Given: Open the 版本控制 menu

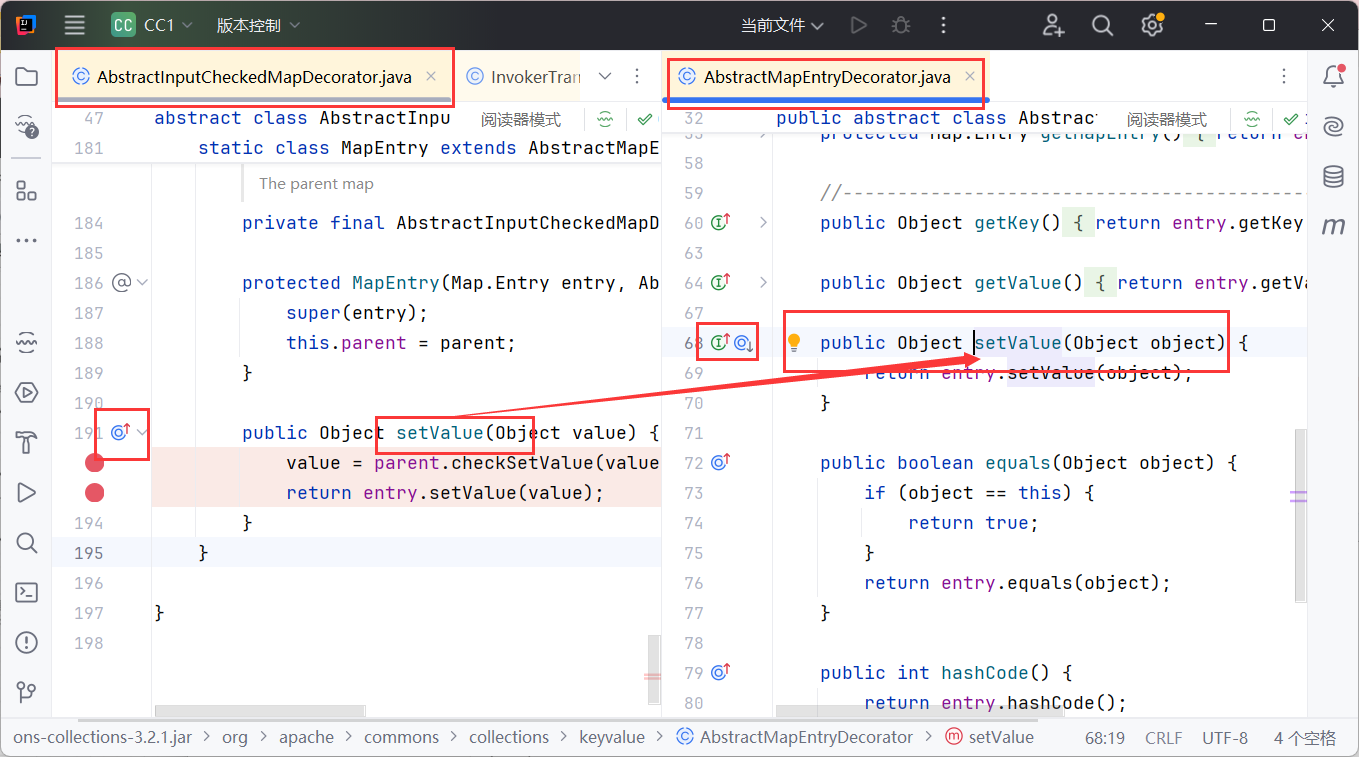Looking at the screenshot, I should pos(258,26).
